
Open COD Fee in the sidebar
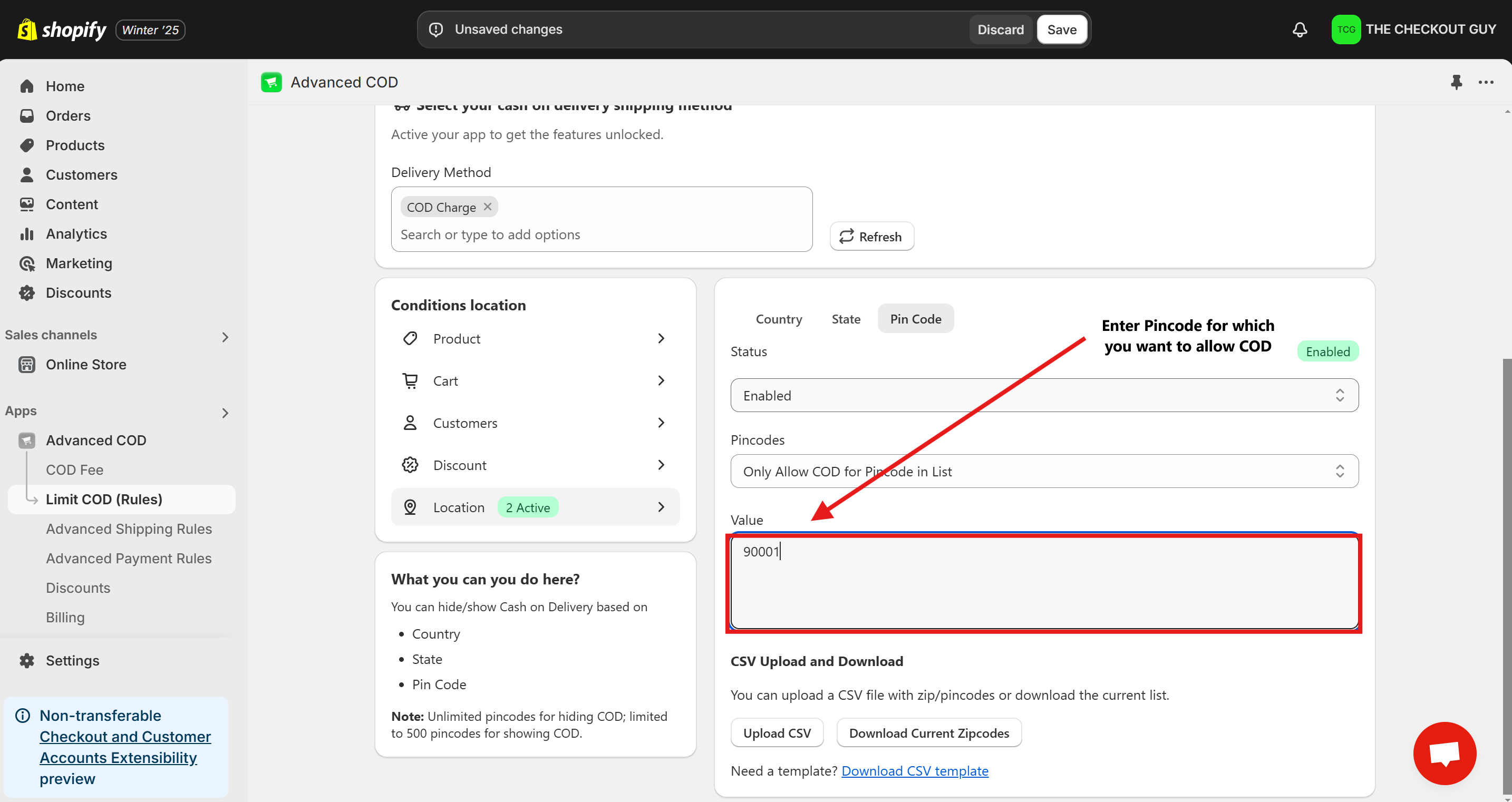[x=74, y=470]
